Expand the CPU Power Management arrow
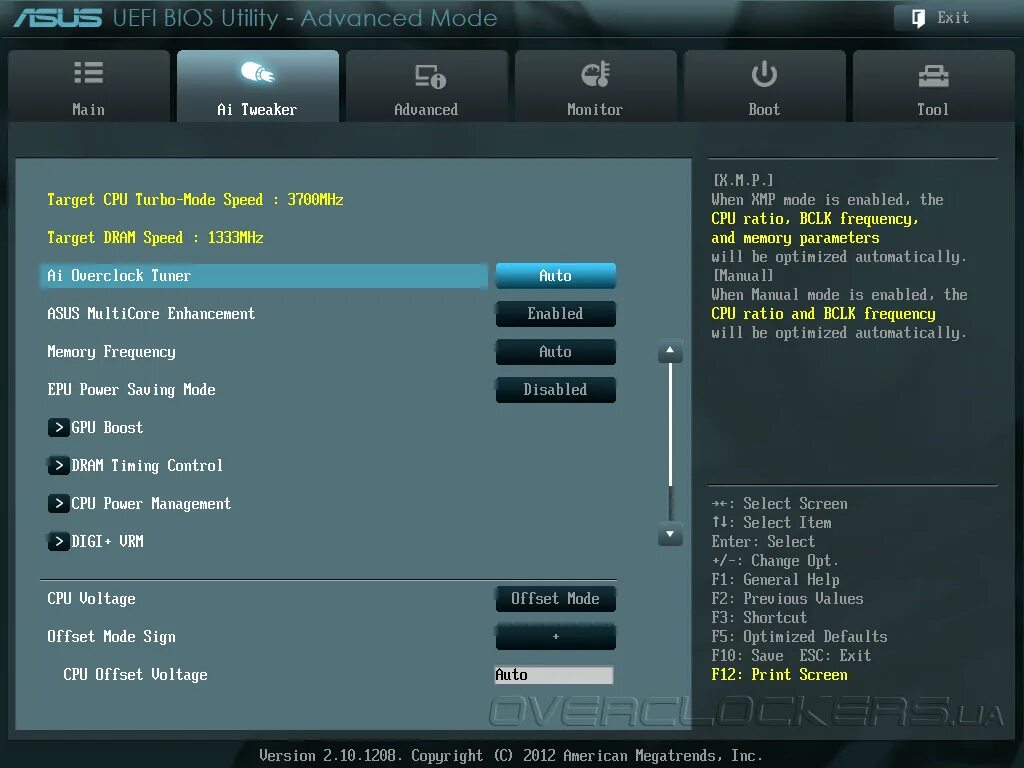Screen dimensions: 1024x768 pyautogui.click(x=59, y=504)
